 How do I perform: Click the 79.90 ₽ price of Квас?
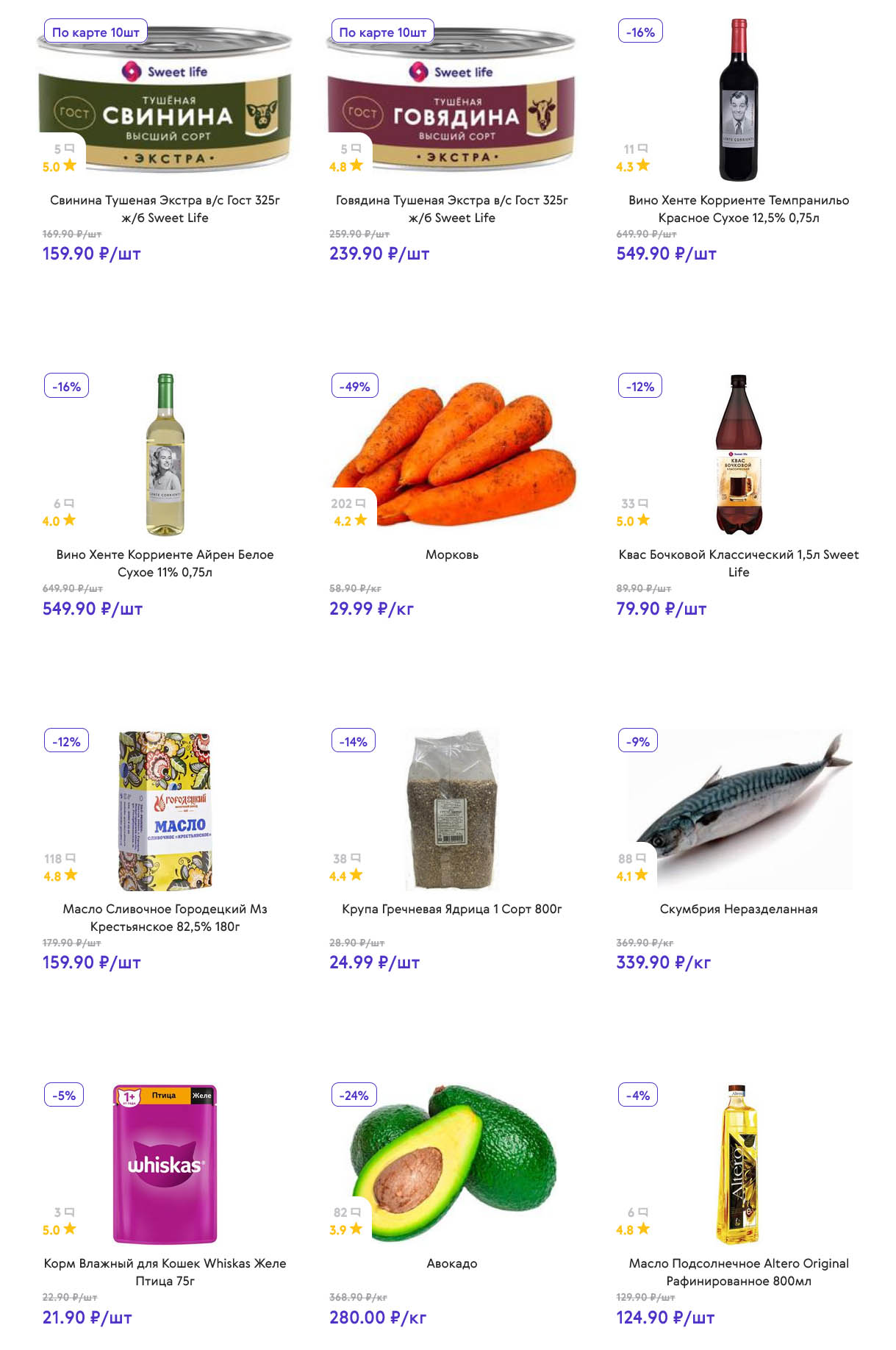click(x=661, y=609)
